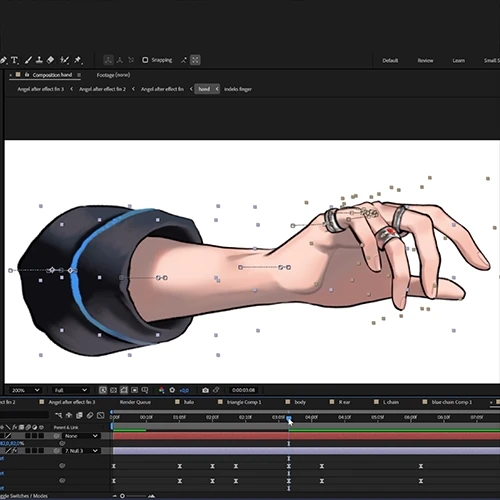500x500 pixels.
Task: Toggle transparency grid in viewer
Action: coord(113,390)
